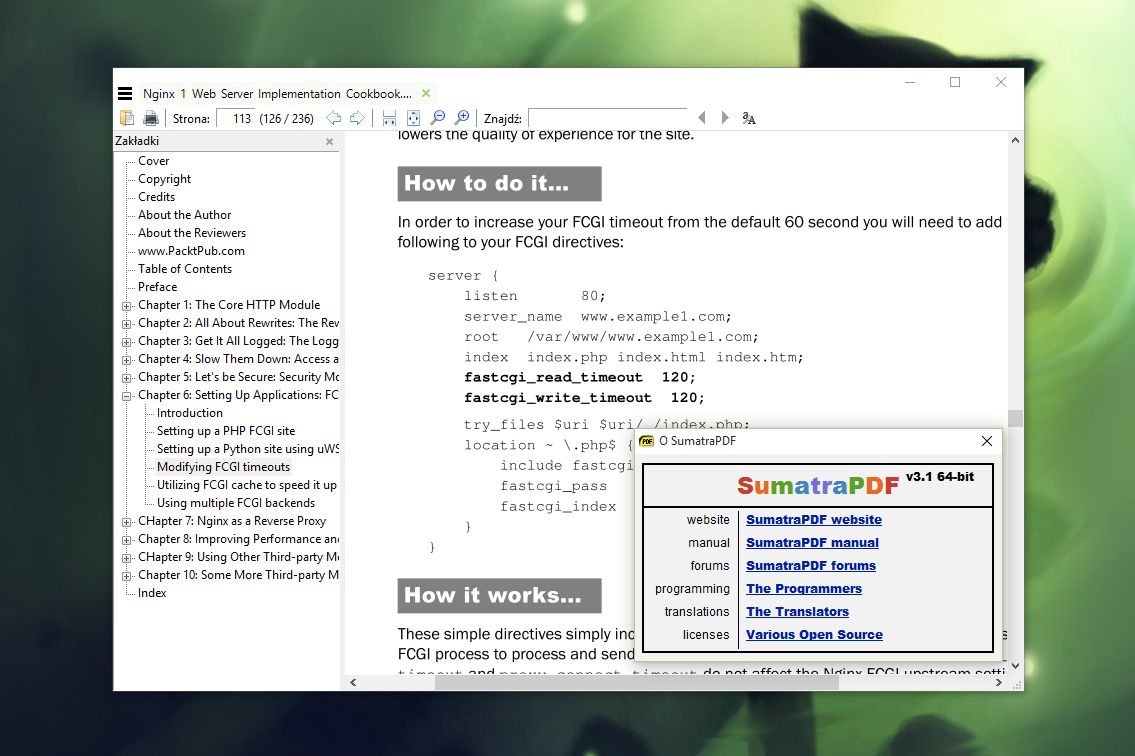Click the horizontal scrollbar right arrow
The height and width of the screenshot is (756, 1135).
[x=999, y=682]
